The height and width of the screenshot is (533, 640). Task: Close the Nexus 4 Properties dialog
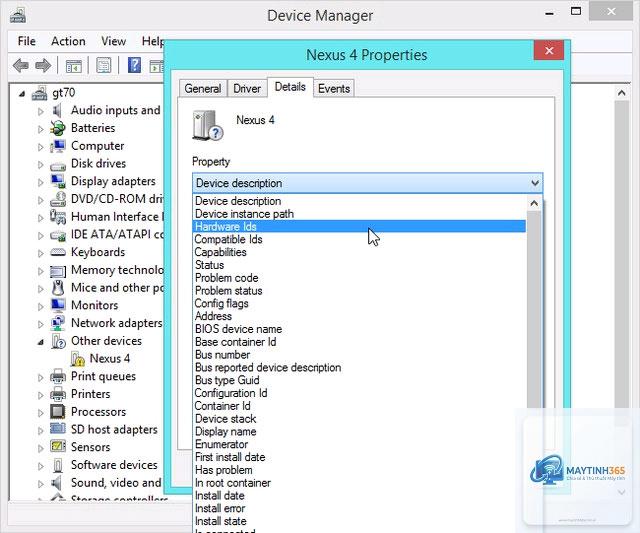[x=549, y=51]
